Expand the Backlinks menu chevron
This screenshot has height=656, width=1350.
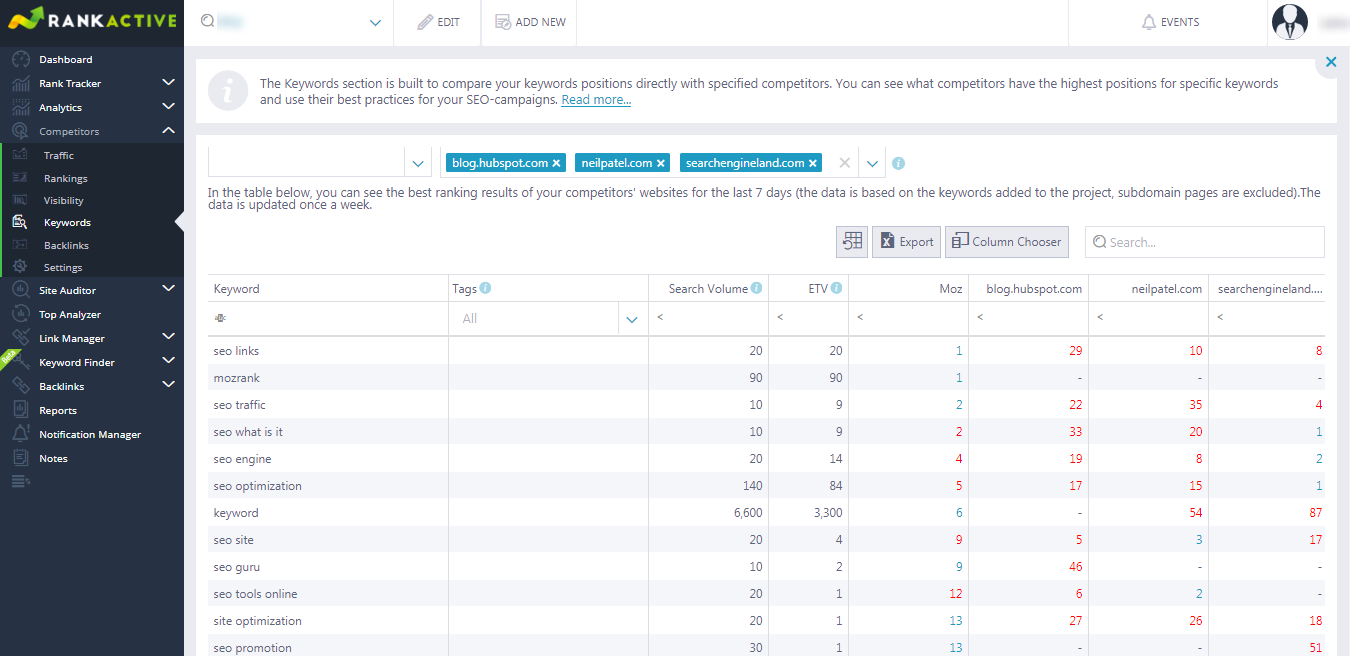click(168, 385)
